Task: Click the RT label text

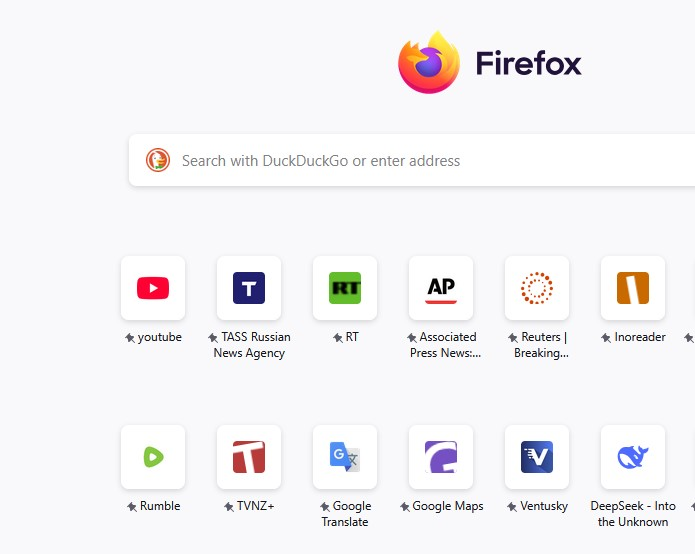Action: tap(352, 337)
